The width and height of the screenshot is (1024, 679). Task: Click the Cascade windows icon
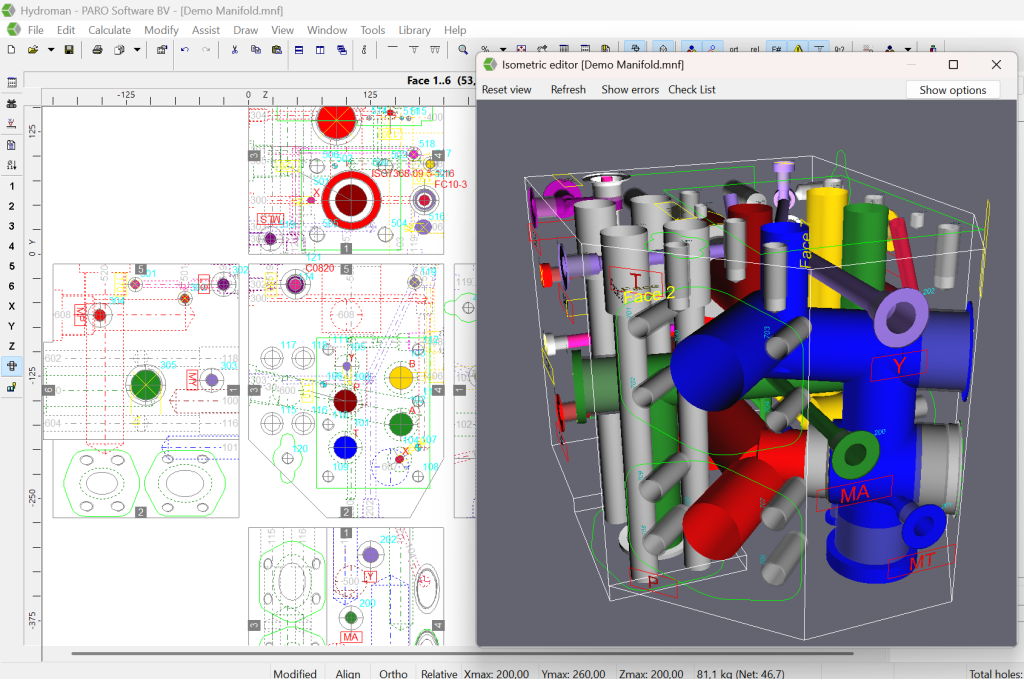[342, 50]
